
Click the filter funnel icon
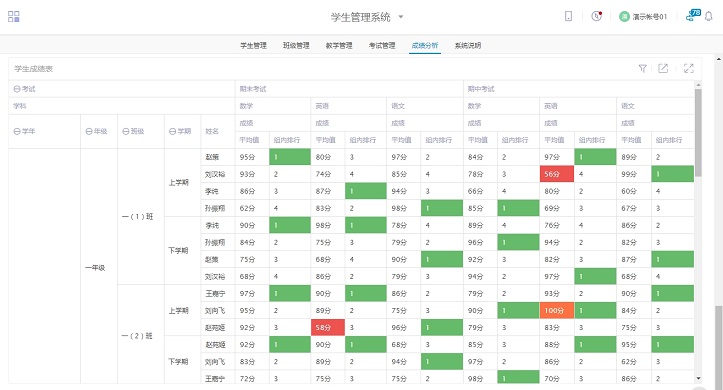click(642, 69)
